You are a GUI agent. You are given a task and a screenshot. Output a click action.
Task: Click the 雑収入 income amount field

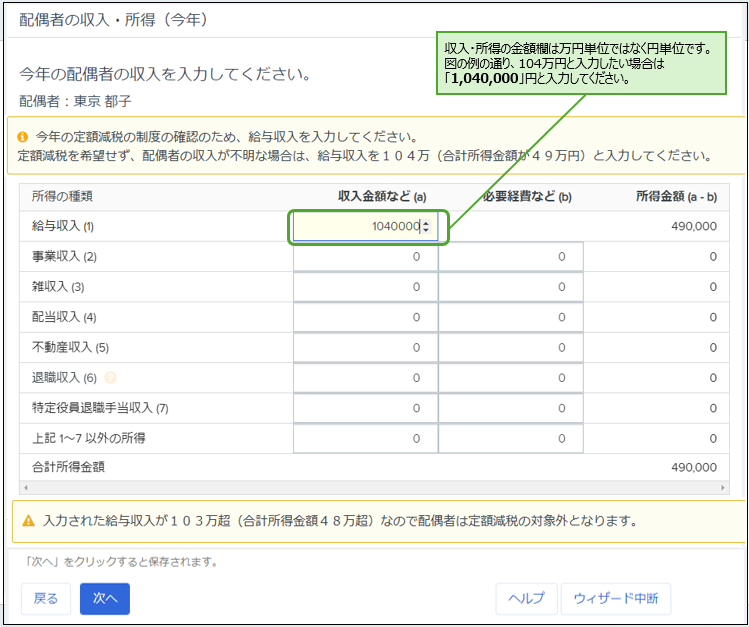click(x=365, y=287)
